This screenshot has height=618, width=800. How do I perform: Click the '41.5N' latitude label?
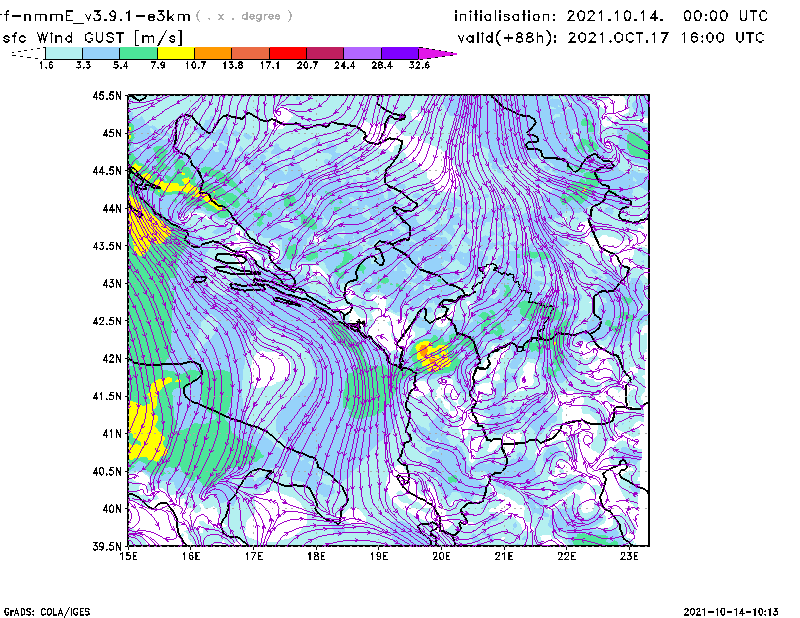click(108, 396)
